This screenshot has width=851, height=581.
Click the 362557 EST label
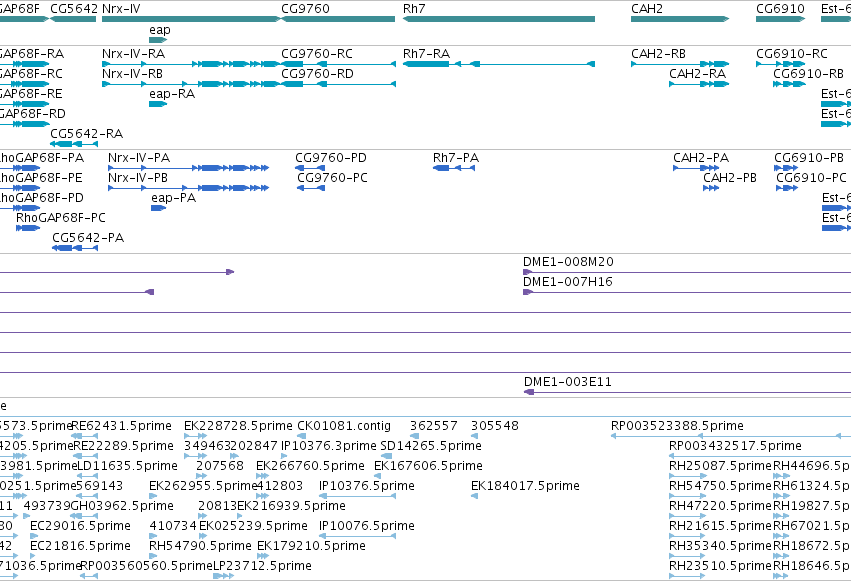[x=434, y=426]
